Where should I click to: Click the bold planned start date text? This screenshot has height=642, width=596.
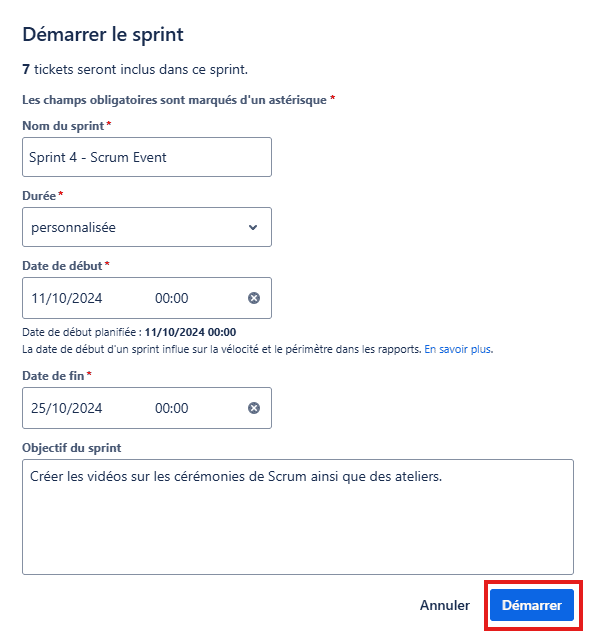click(x=190, y=332)
